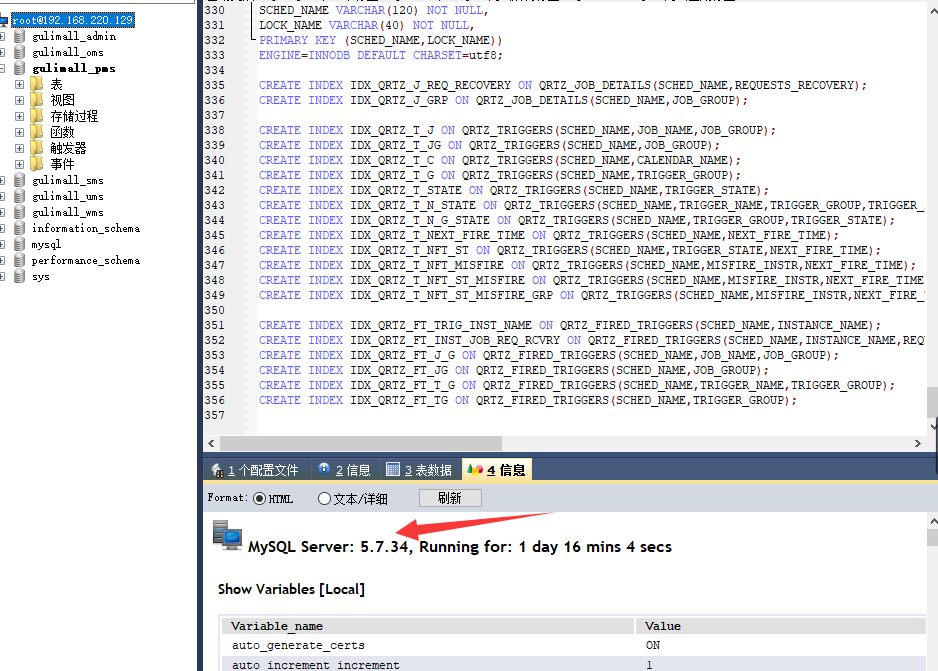Select the gulimall_pms database label
The height and width of the screenshot is (671, 938).
[74, 68]
